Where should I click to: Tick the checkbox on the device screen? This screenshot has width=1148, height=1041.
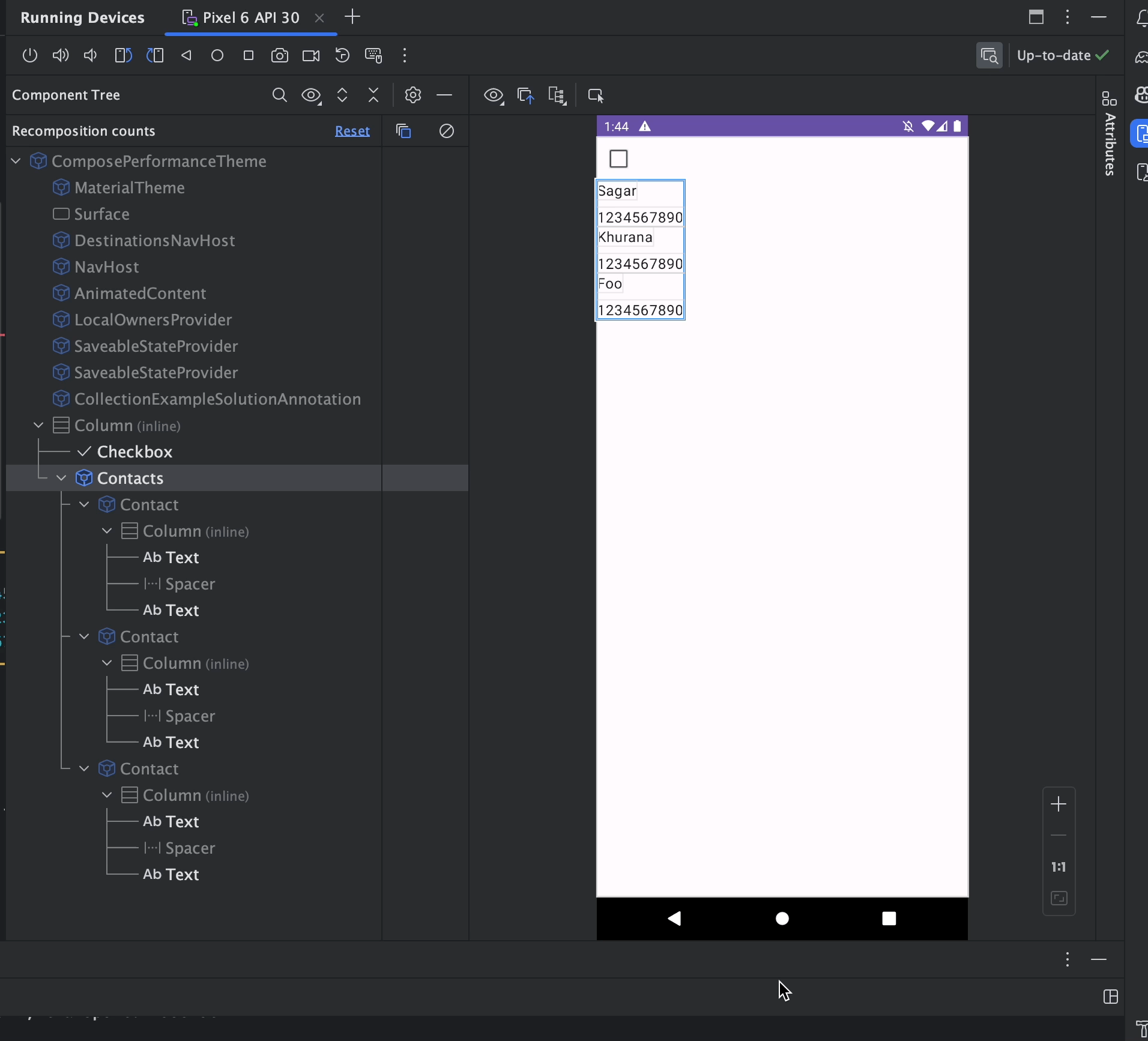pos(619,159)
